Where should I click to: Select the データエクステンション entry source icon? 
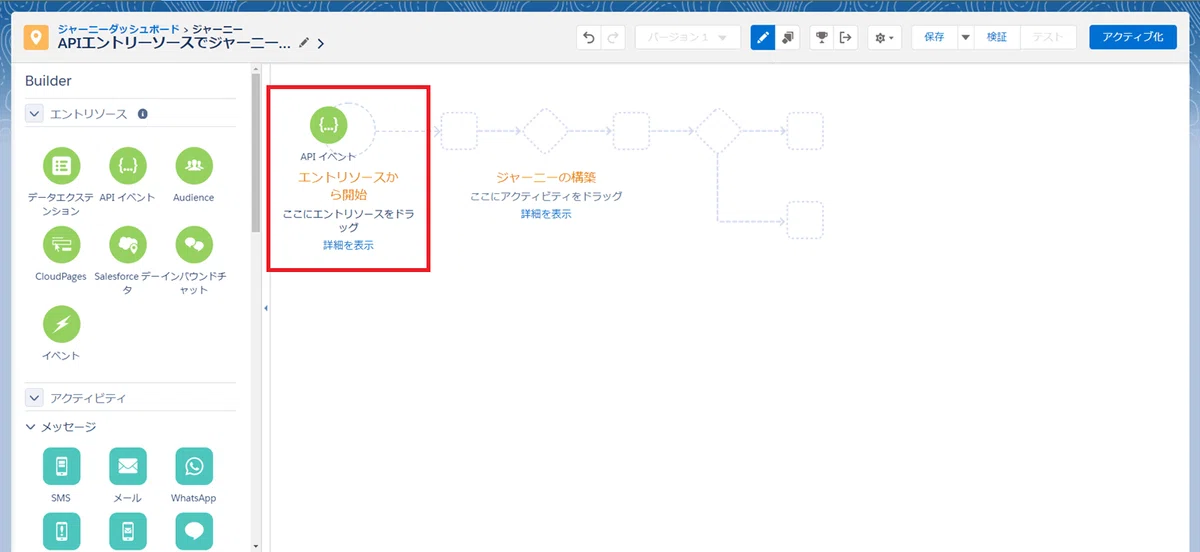tap(61, 165)
